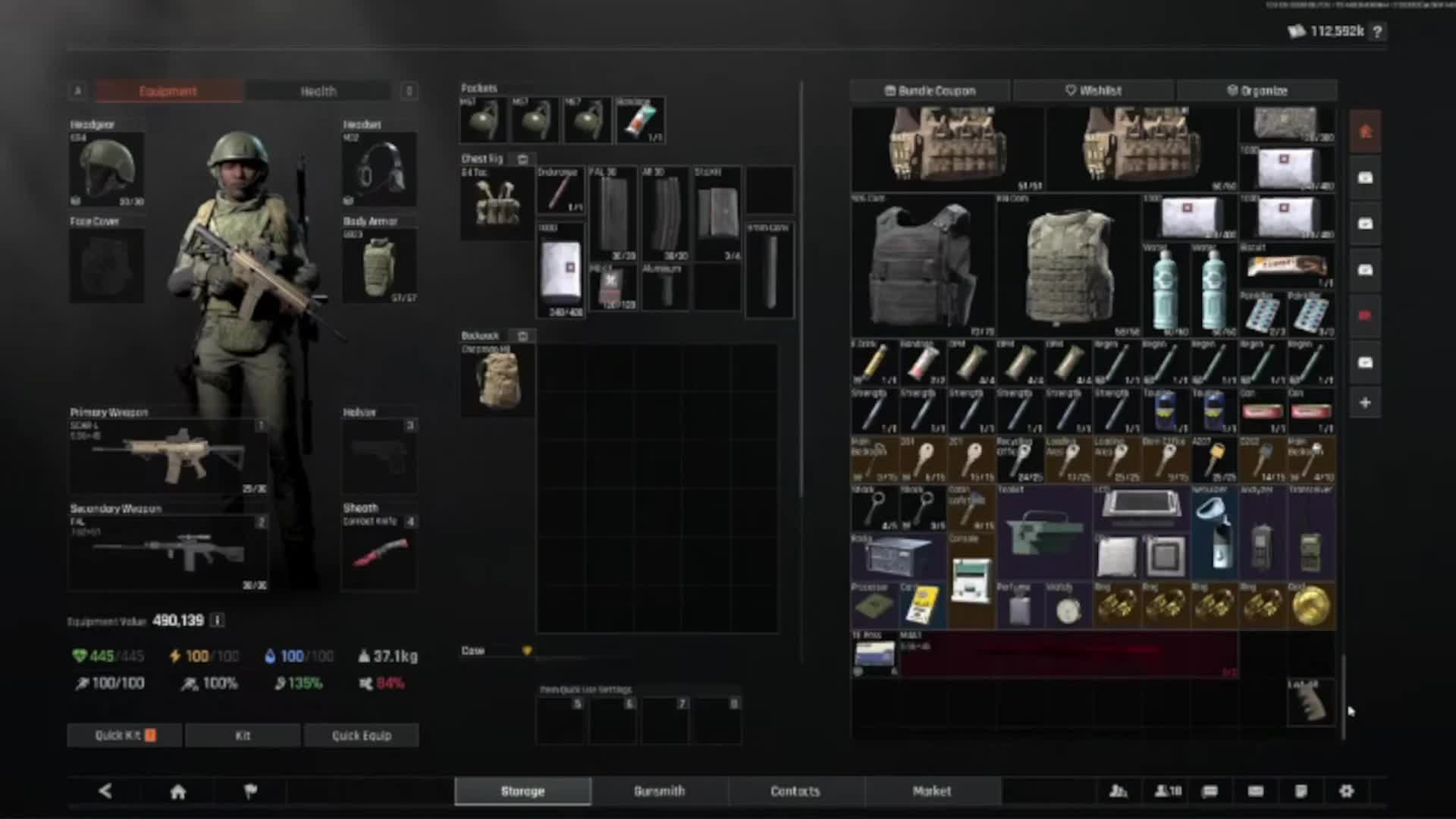Select the black body armor in stash
1456x819 pixels.
pyautogui.click(x=923, y=265)
